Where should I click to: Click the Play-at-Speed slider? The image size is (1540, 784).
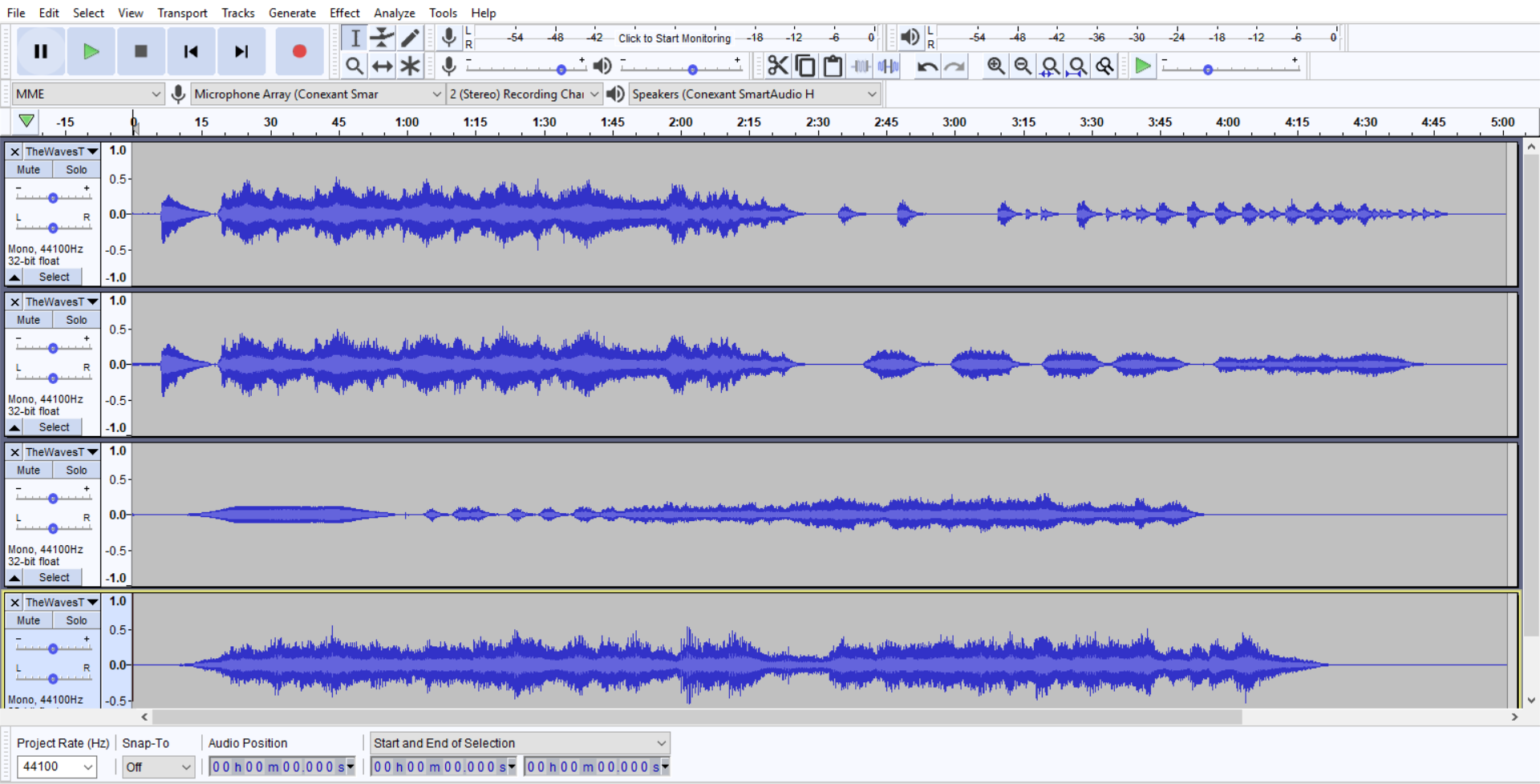coord(1230,67)
